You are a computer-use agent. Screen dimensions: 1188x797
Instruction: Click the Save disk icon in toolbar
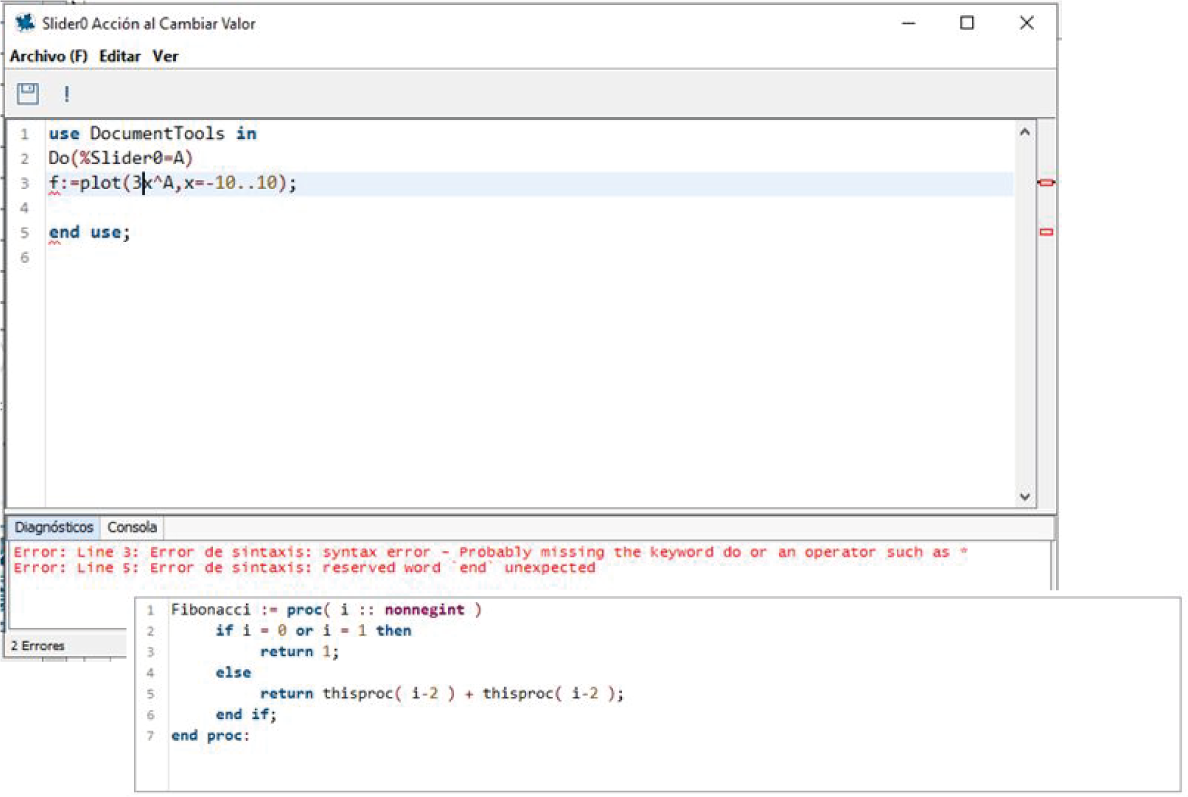tap(28, 94)
